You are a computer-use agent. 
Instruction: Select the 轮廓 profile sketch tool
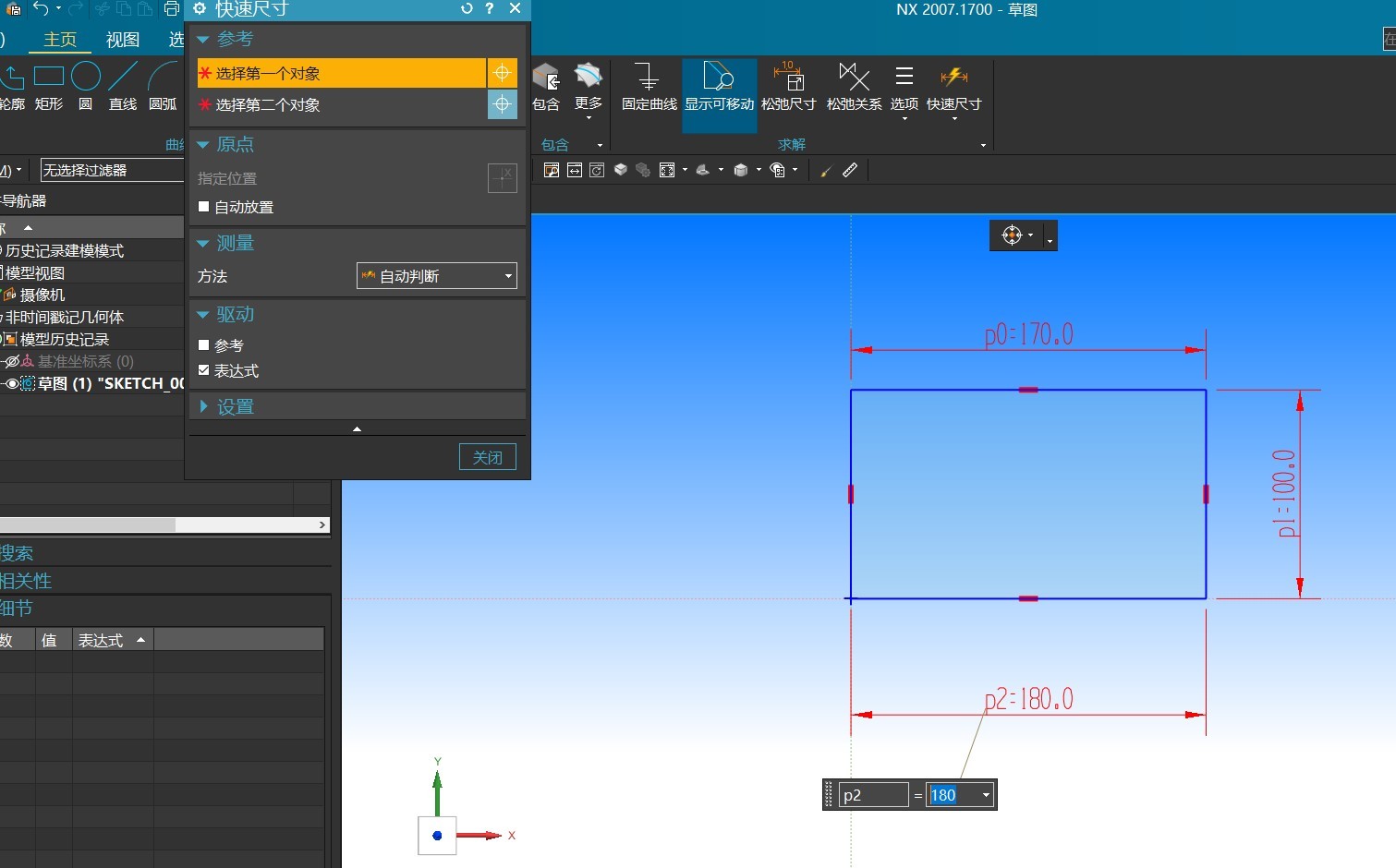click(x=12, y=86)
